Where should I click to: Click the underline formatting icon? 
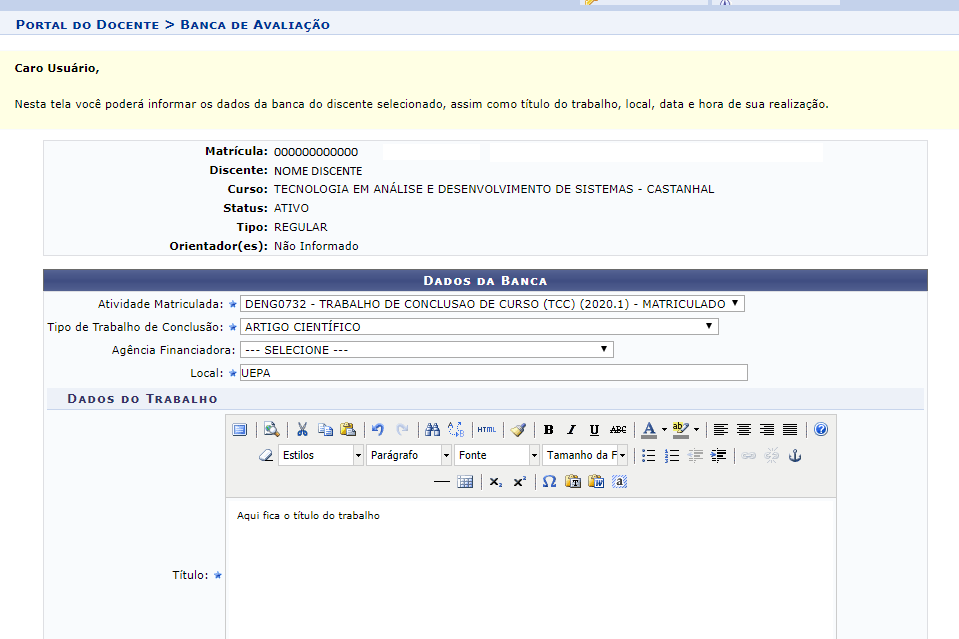[x=594, y=430]
